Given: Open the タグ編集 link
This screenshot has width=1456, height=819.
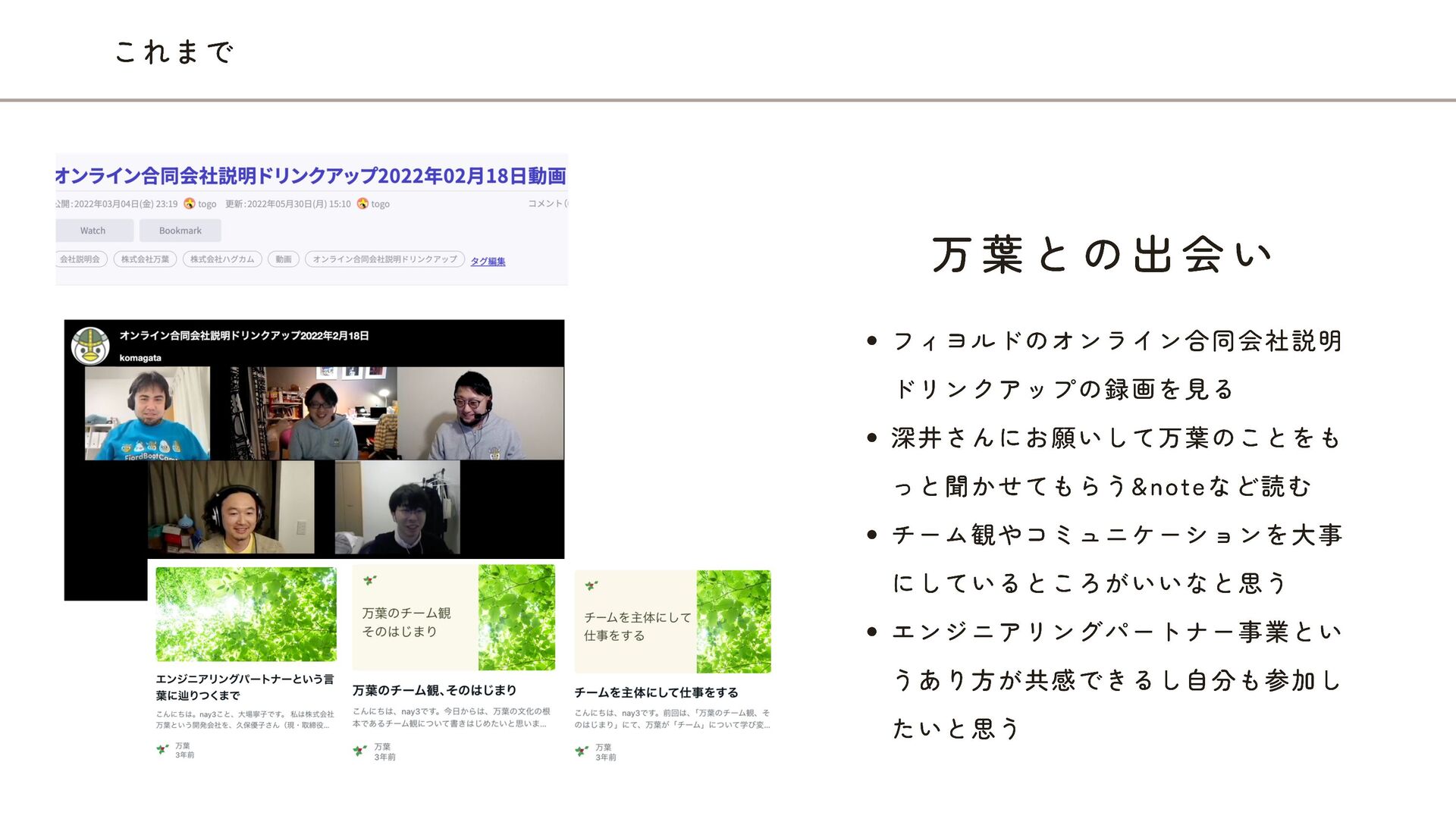Looking at the screenshot, I should coord(488,262).
